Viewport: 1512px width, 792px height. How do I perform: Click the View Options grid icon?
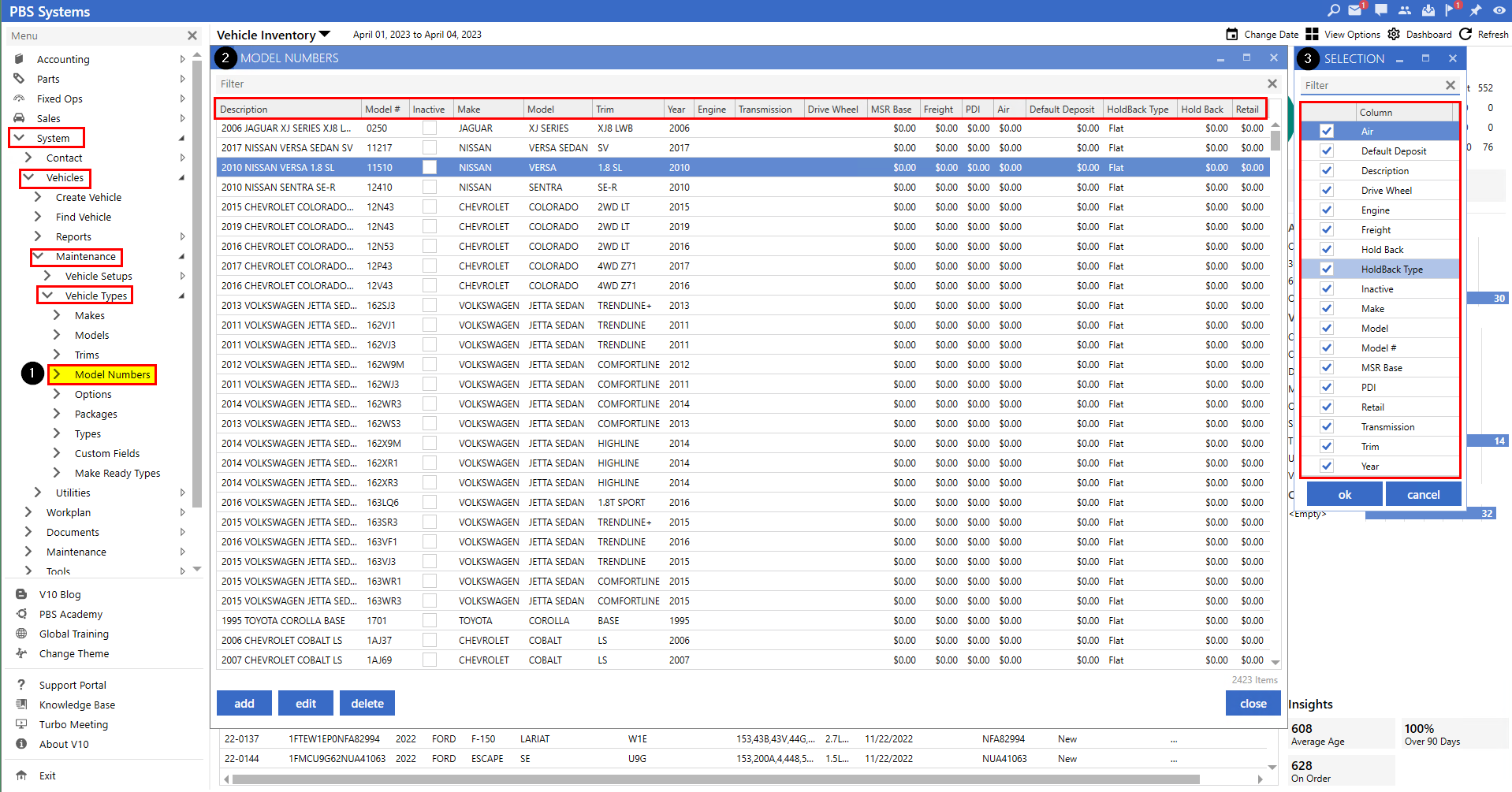1312,34
